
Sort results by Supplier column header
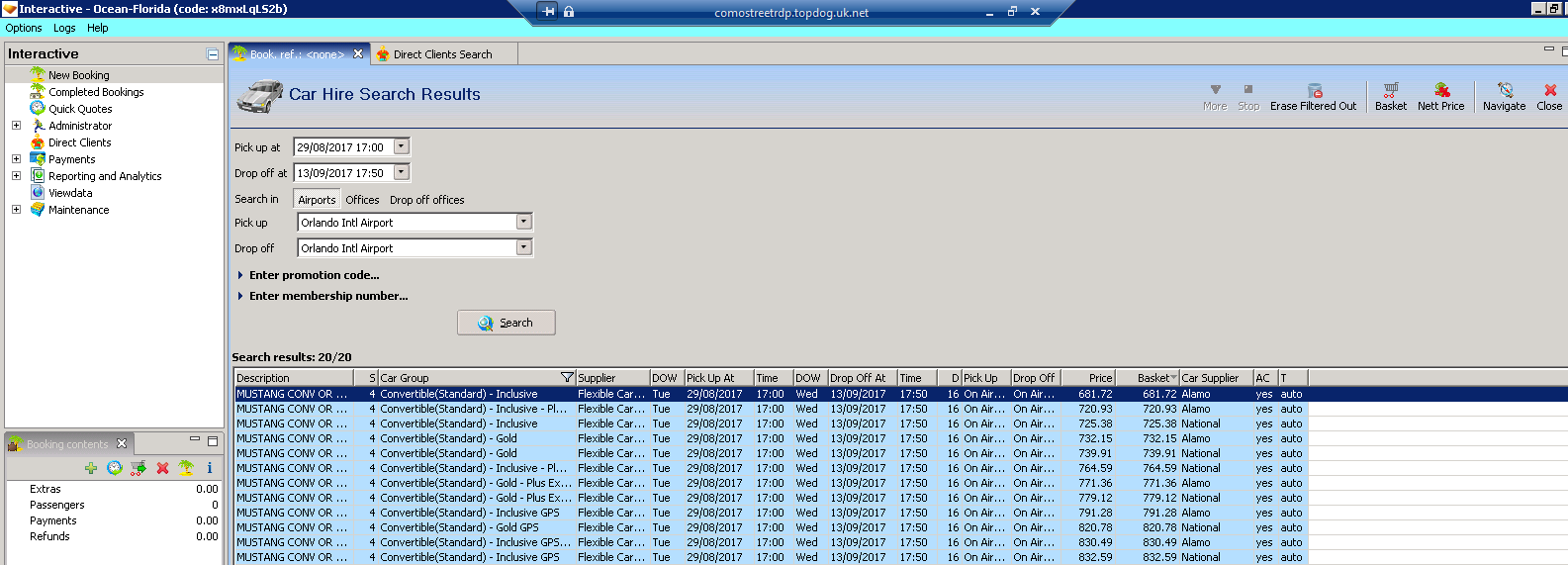tap(612, 377)
